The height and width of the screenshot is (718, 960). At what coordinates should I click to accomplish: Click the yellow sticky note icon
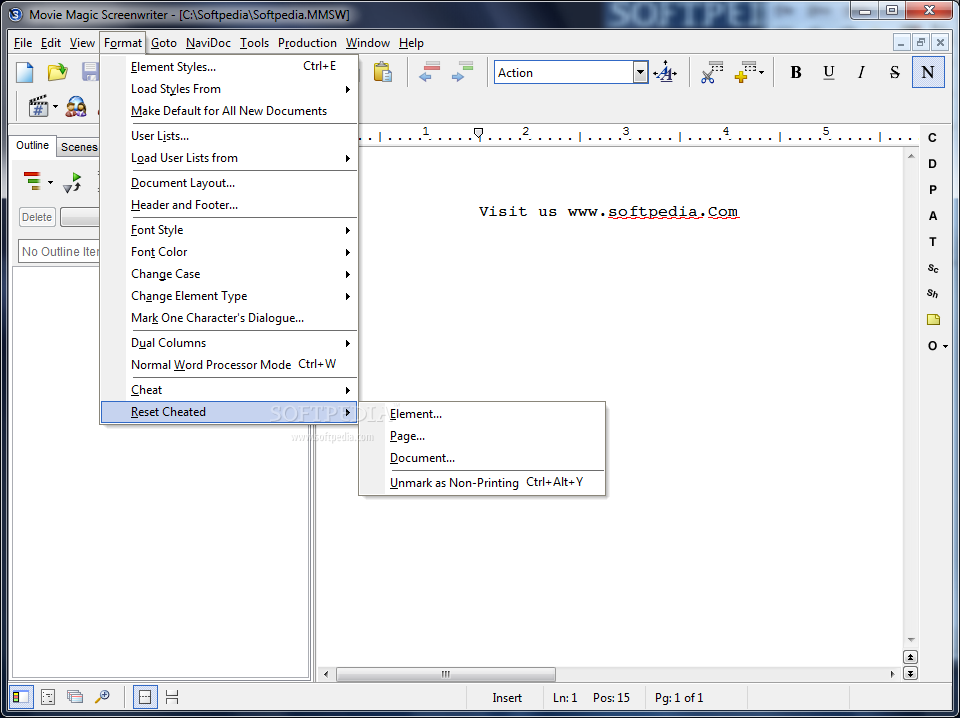tap(933, 320)
